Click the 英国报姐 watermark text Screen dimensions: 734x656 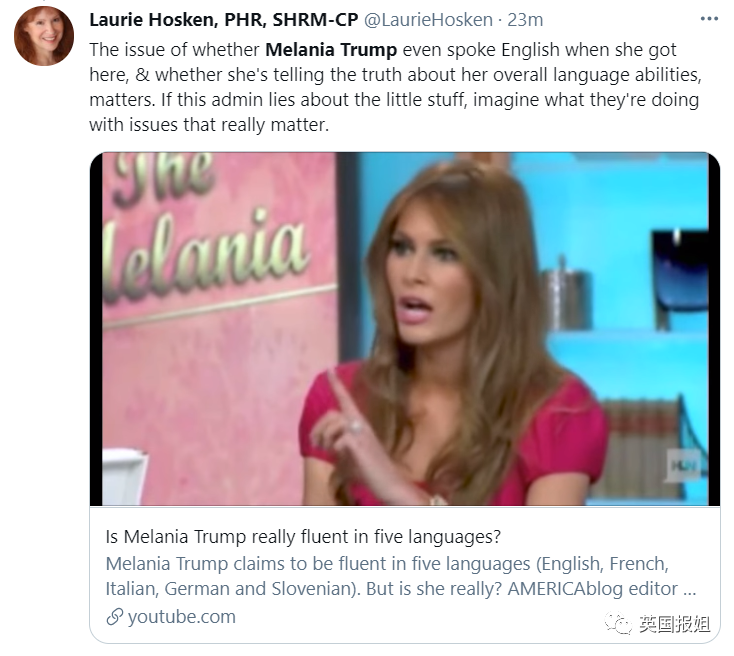[x=675, y=624]
